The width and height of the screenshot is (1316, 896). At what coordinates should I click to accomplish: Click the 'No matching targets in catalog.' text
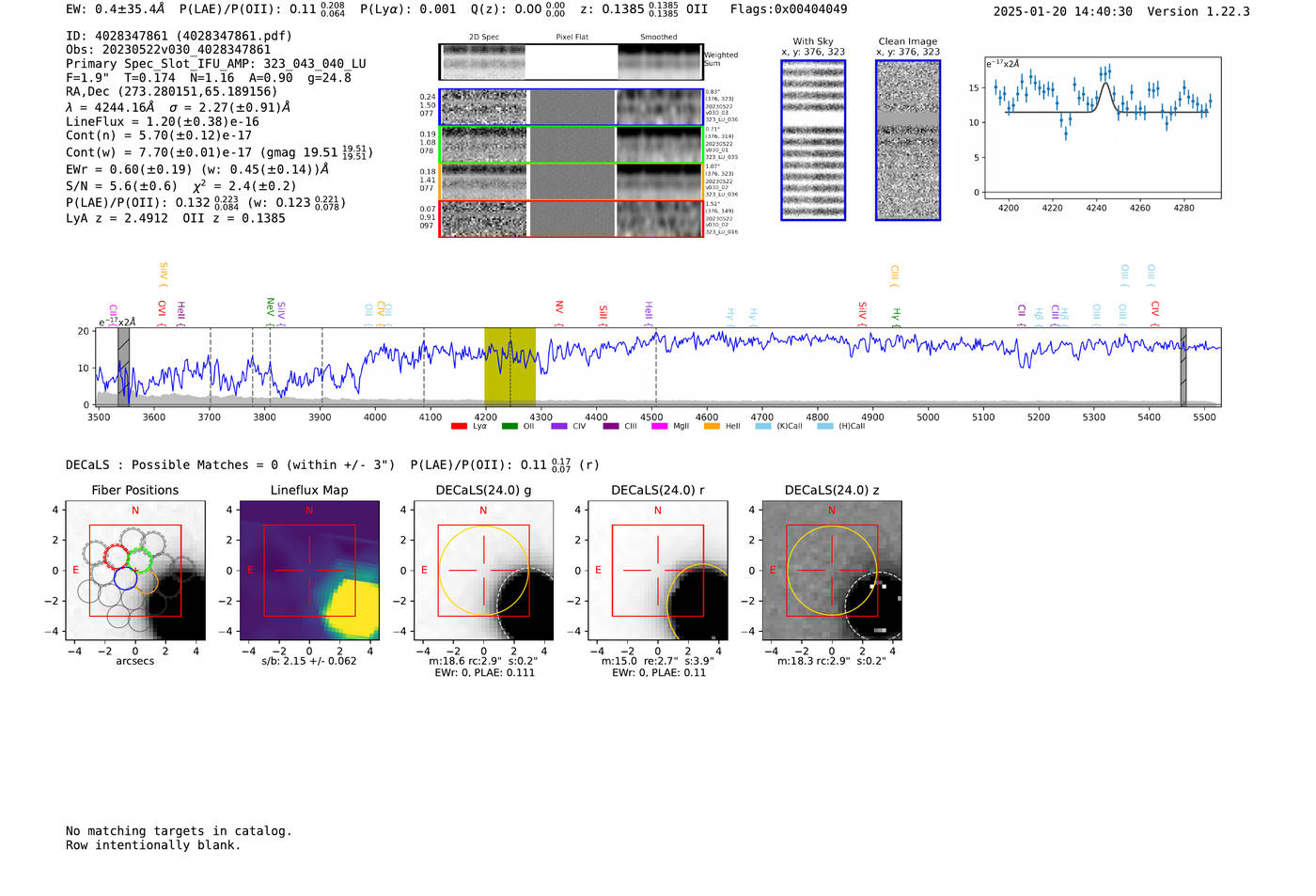179,831
